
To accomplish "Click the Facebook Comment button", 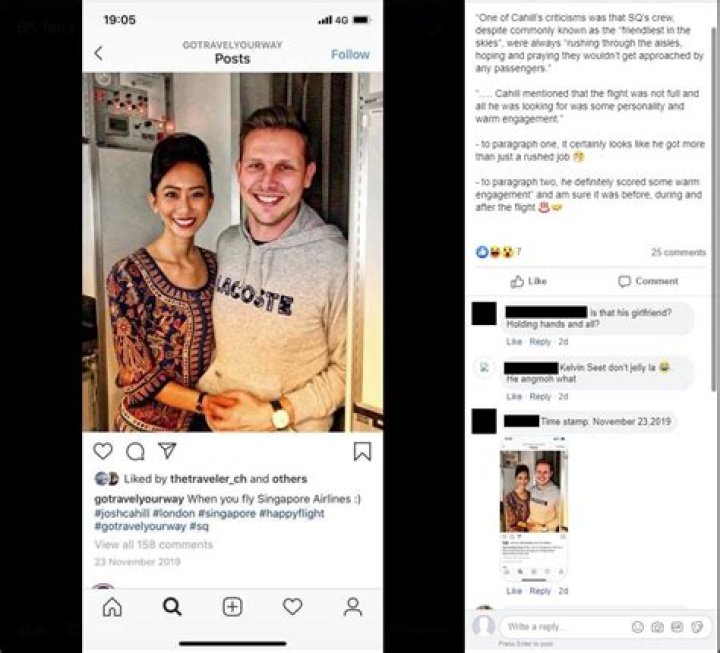I will click(648, 281).
